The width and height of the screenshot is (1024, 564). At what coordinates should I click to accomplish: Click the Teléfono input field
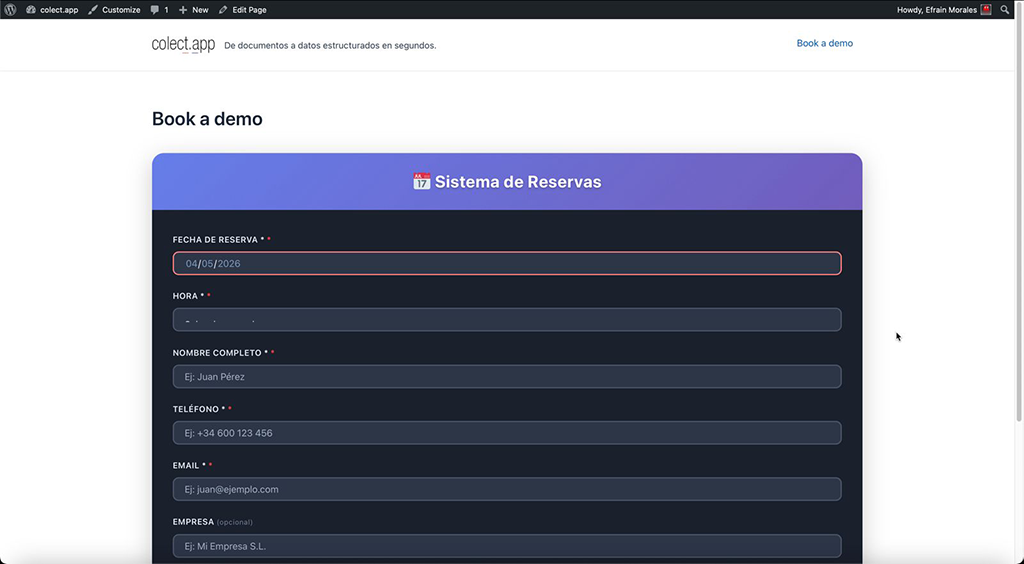click(507, 433)
